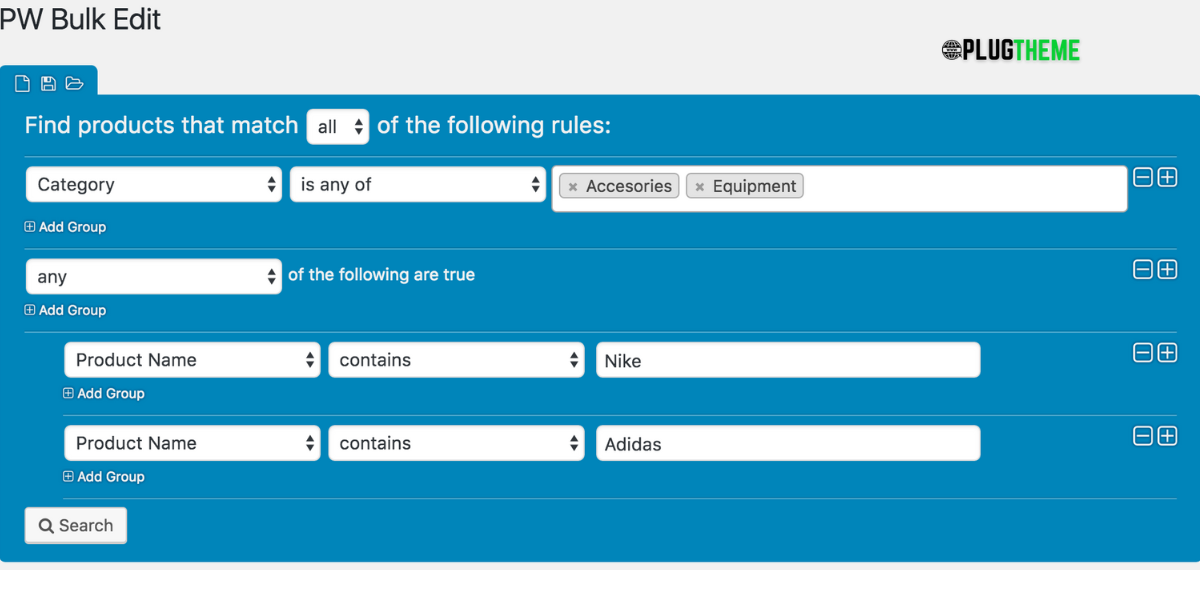This screenshot has width=1200, height=600.
Task: Open the 'contains' dropdown in the Nike row
Action: (x=456, y=360)
